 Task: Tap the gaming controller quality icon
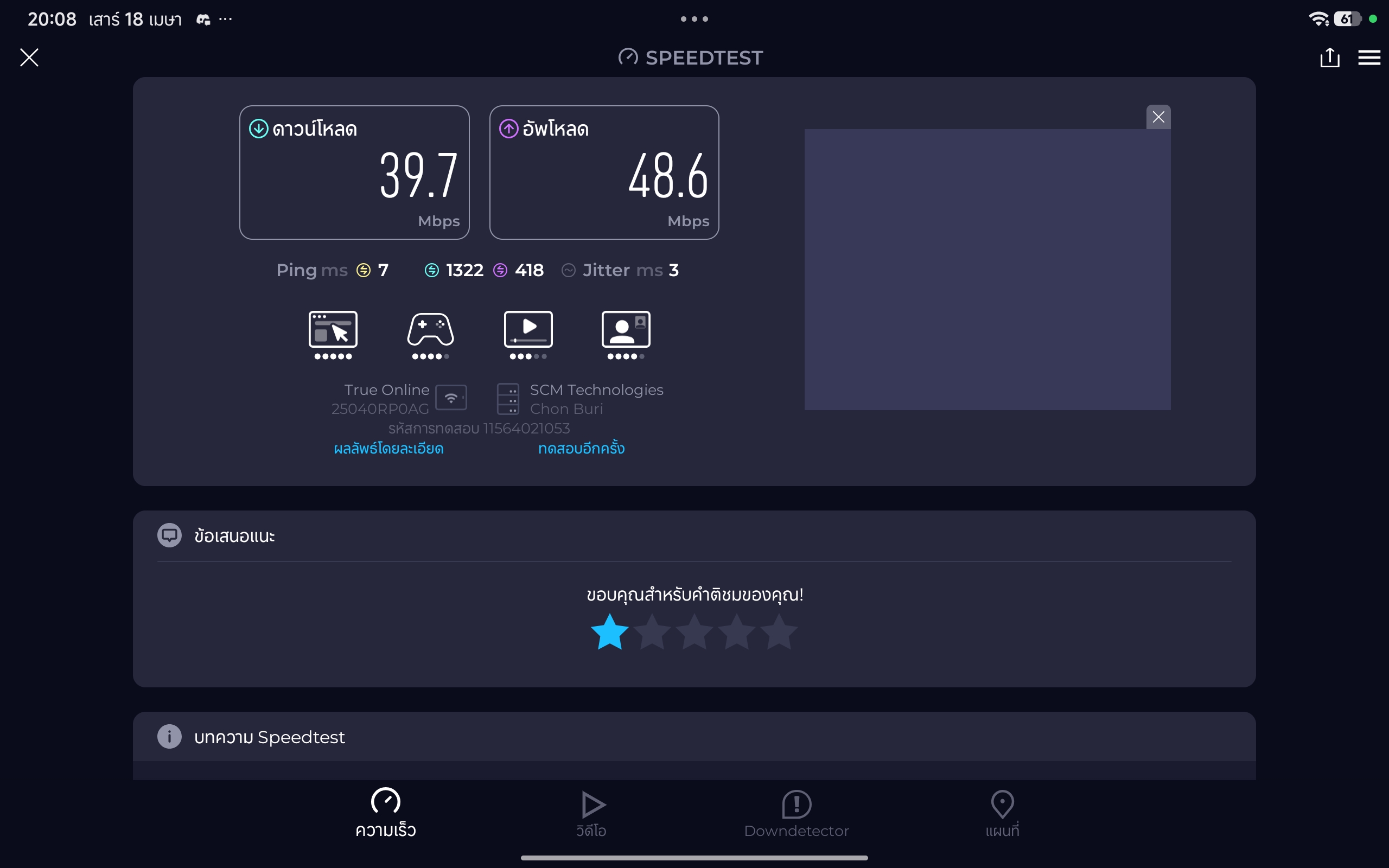tap(430, 329)
